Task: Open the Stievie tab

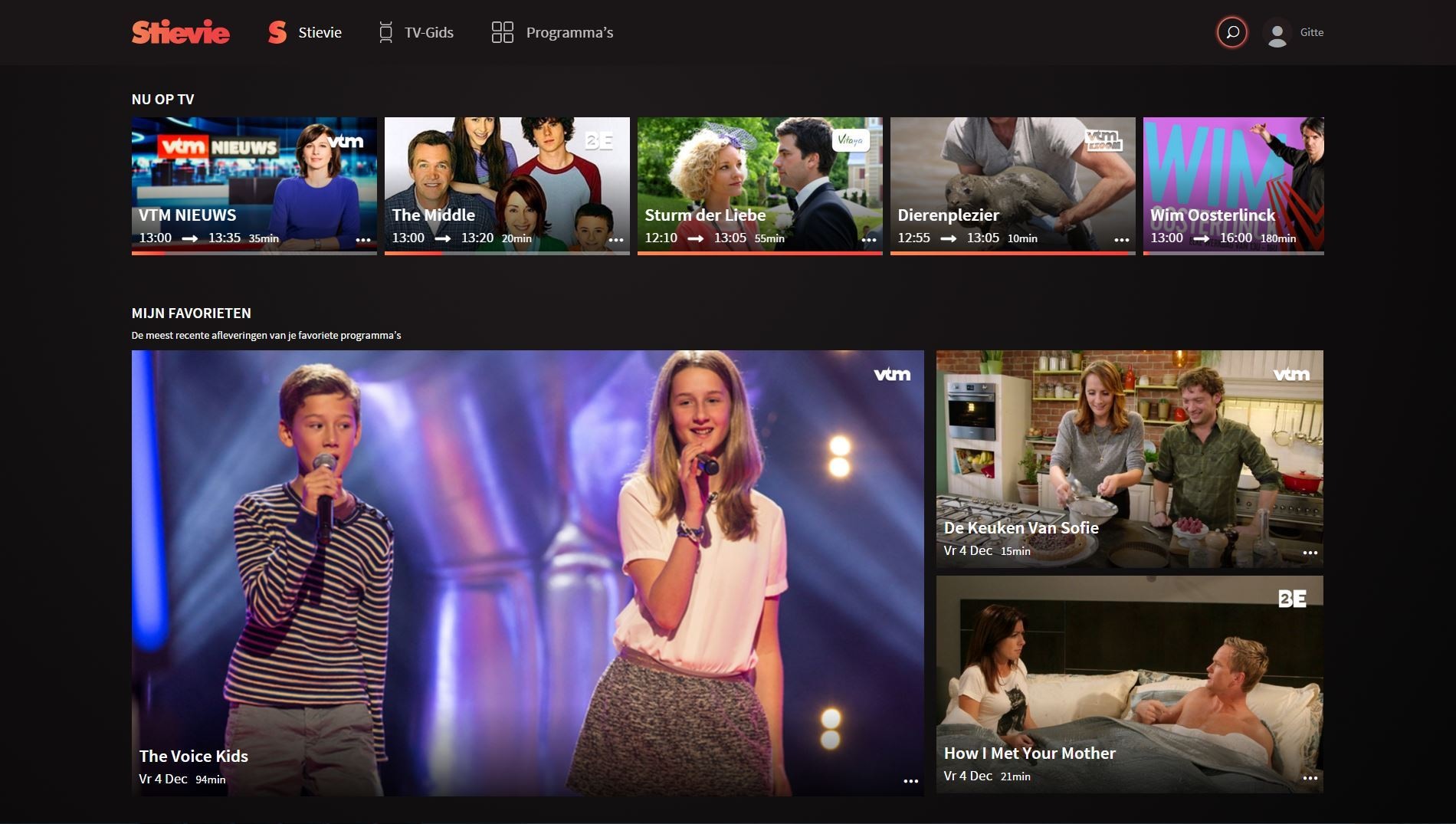Action: point(305,32)
